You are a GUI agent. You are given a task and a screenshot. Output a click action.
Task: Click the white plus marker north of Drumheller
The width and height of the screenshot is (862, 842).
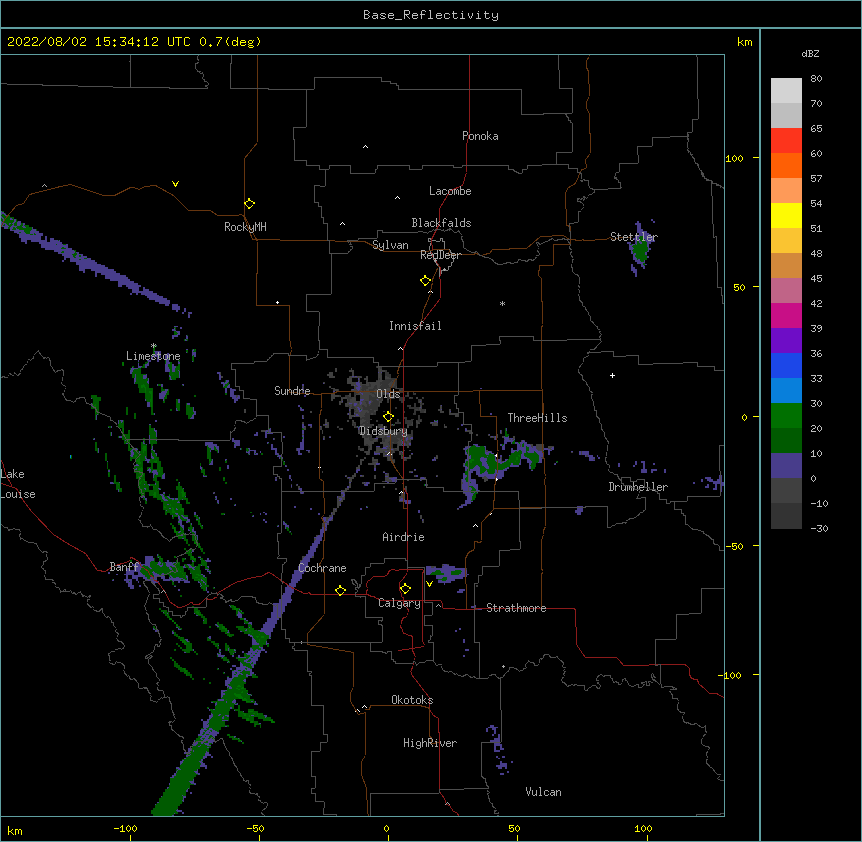[x=612, y=375]
